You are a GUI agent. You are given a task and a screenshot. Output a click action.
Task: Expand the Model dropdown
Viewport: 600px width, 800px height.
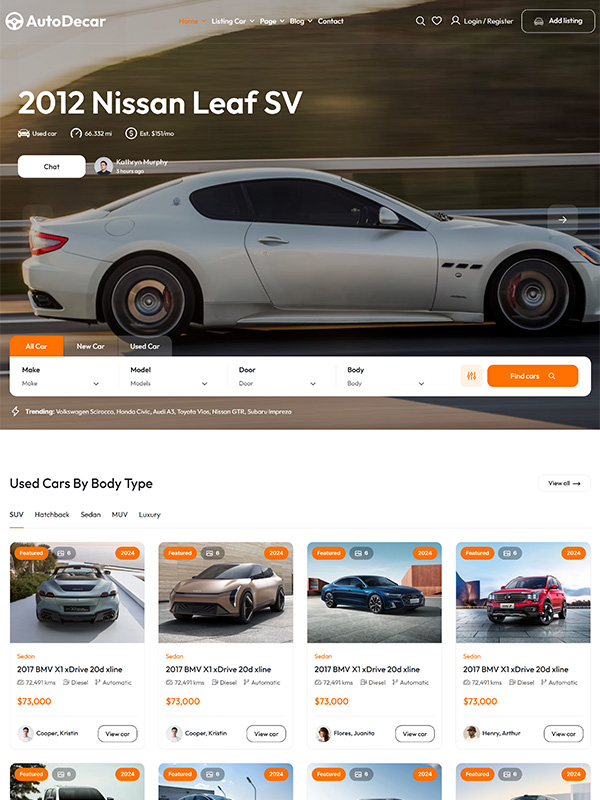[x=169, y=377]
